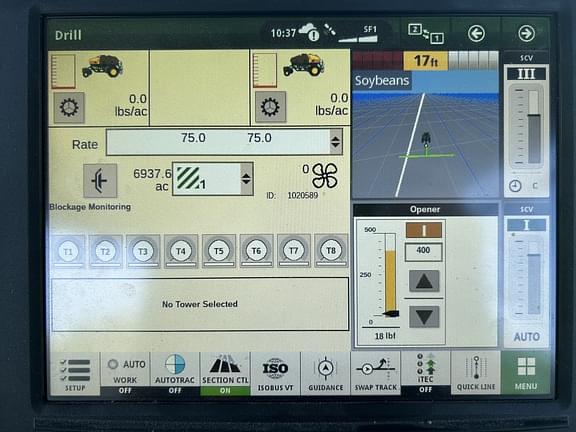This screenshot has width=576, height=432.
Task: Open the main Menu
Action: [x=526, y=373]
